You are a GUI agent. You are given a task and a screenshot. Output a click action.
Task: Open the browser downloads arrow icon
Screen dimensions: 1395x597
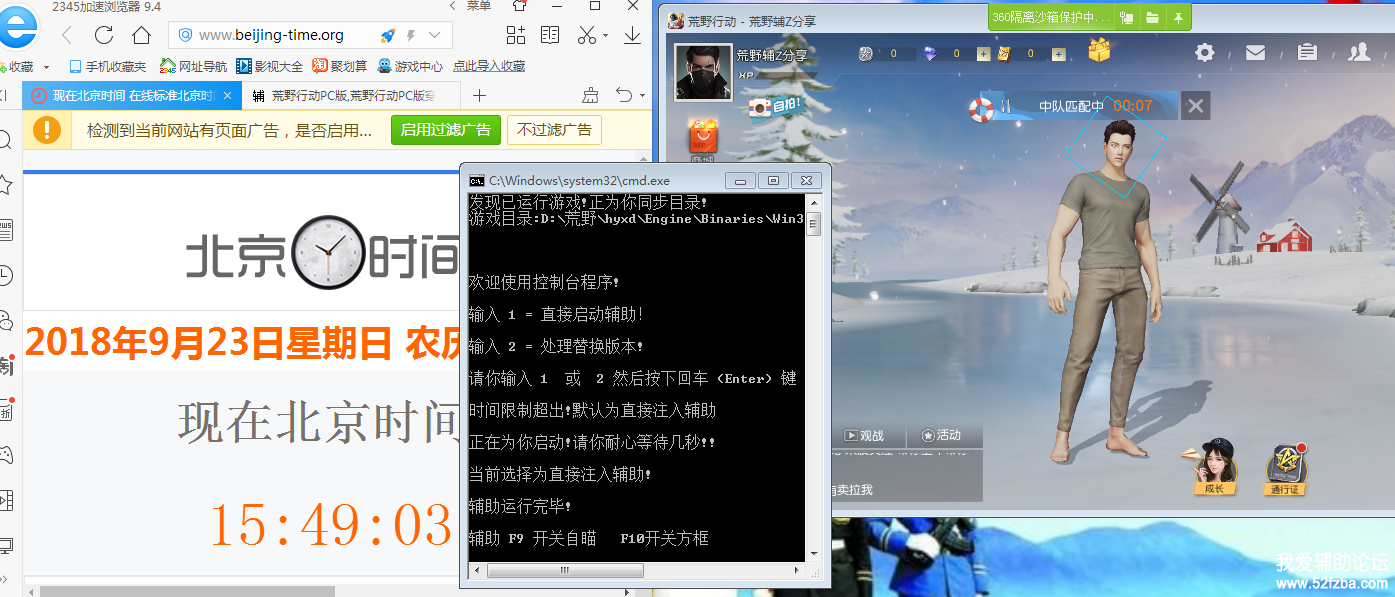click(x=633, y=35)
